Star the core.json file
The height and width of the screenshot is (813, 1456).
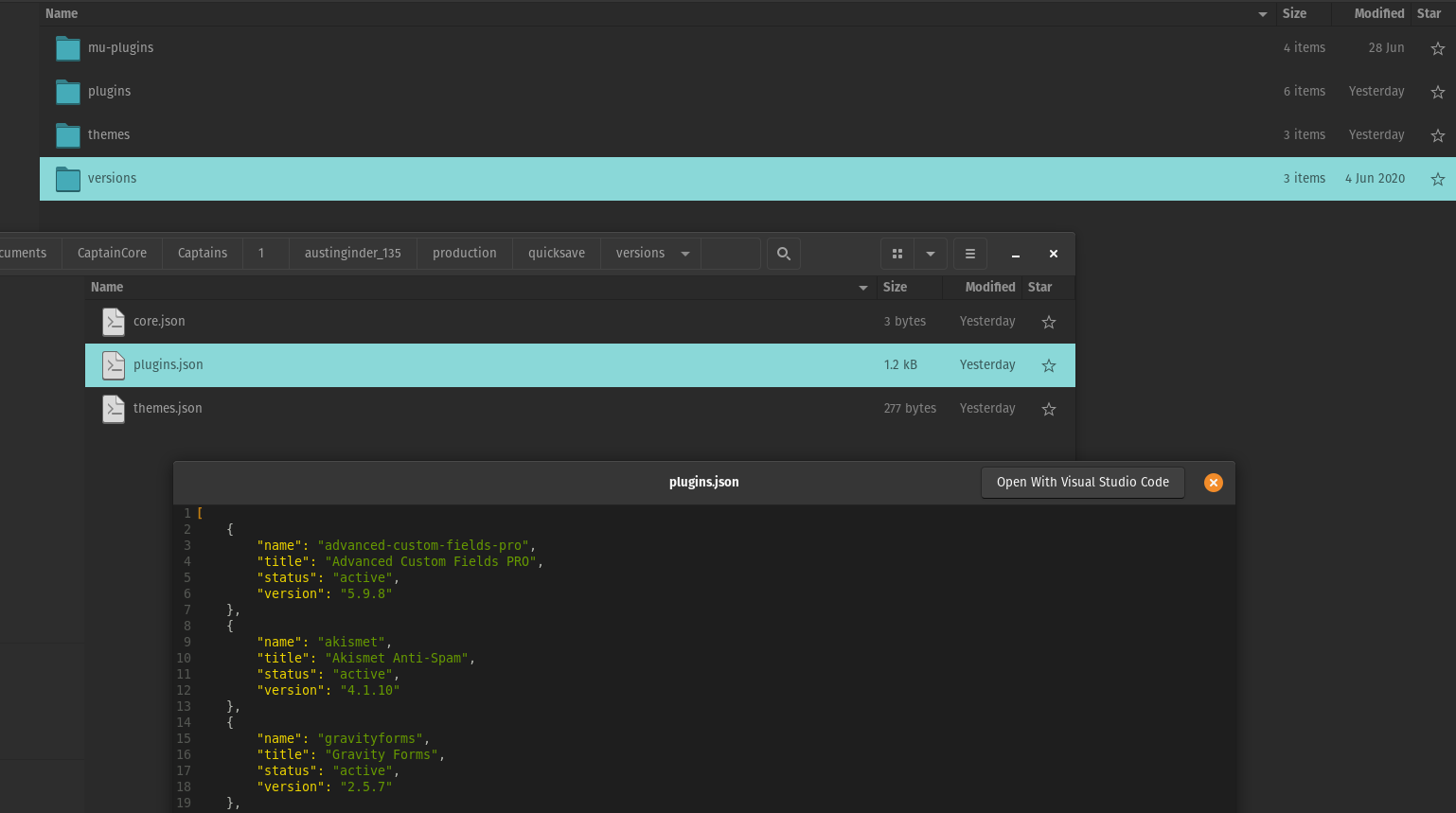[1049, 322]
